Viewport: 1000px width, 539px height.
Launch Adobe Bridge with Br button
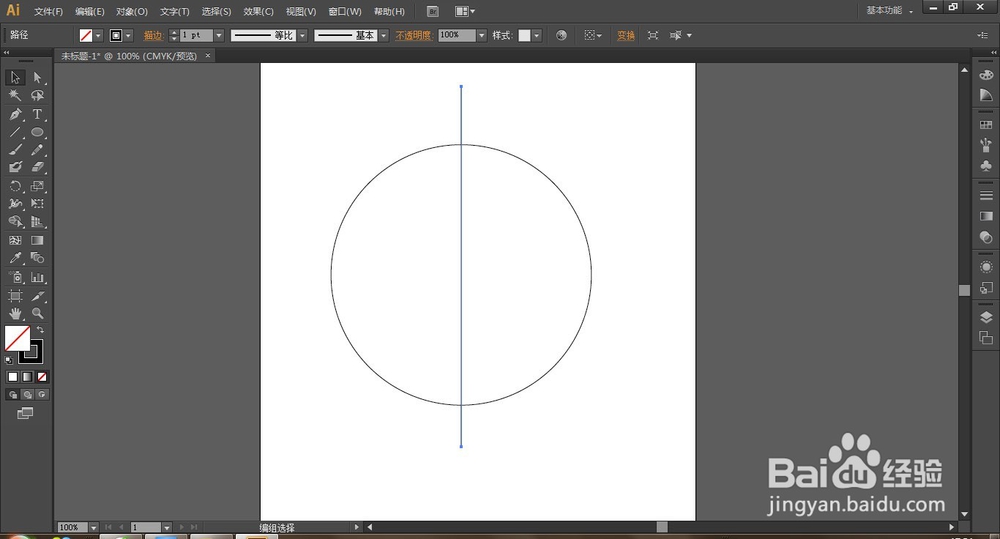click(x=432, y=11)
